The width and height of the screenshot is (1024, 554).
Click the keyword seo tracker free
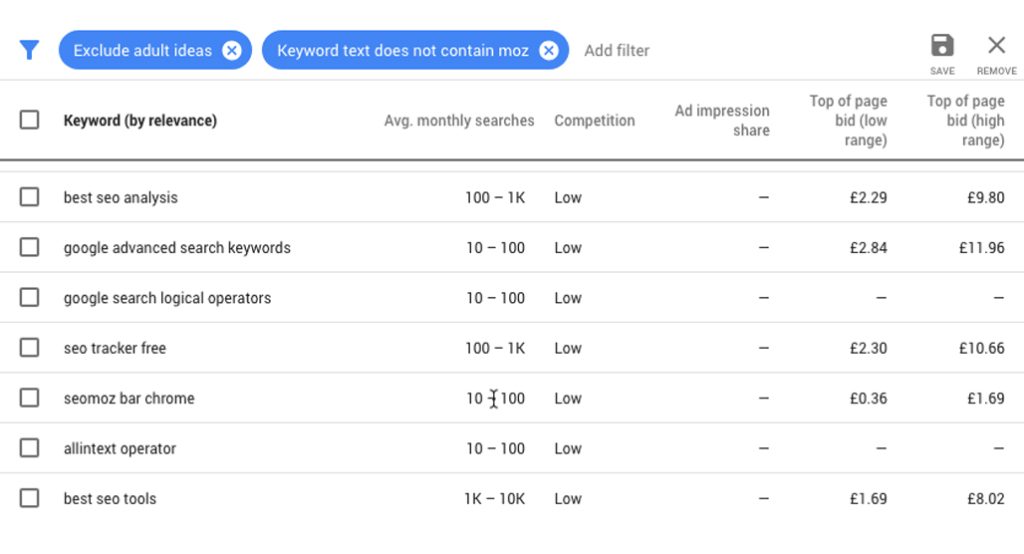115,348
